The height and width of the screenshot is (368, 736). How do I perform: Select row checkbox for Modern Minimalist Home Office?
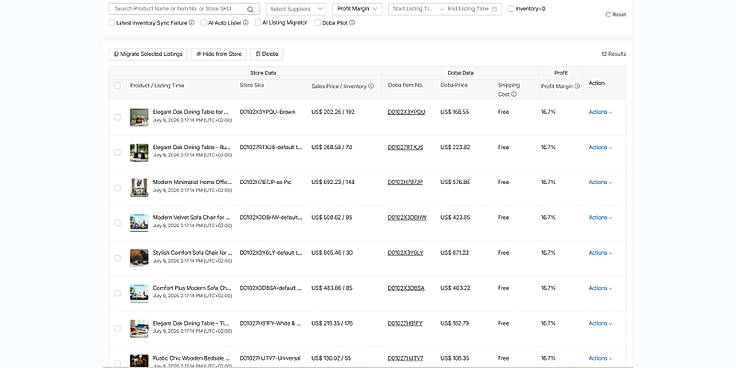point(117,188)
